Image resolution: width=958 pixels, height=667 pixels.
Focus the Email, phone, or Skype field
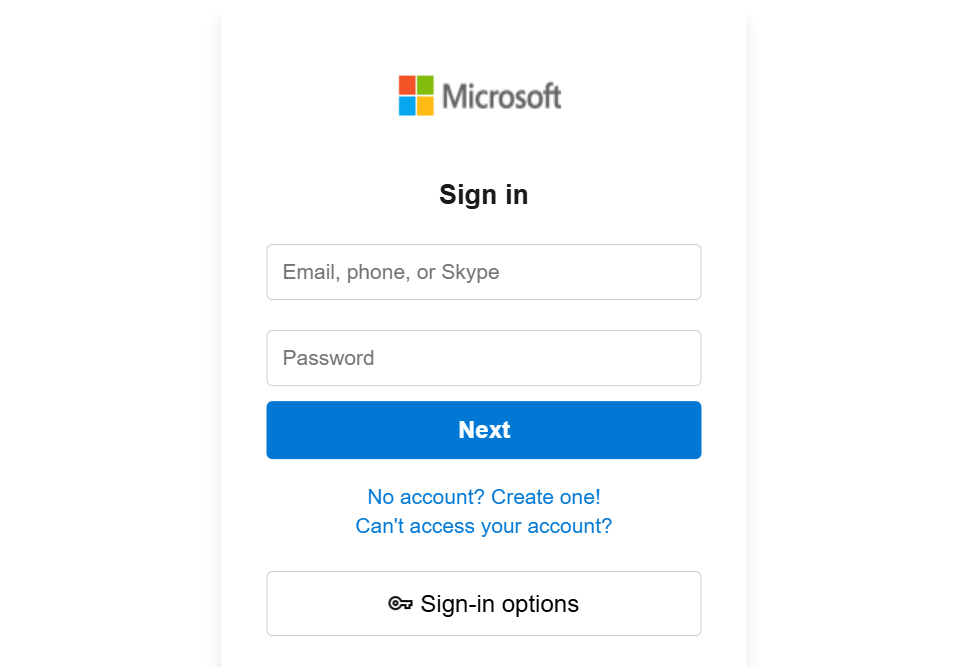click(x=483, y=272)
